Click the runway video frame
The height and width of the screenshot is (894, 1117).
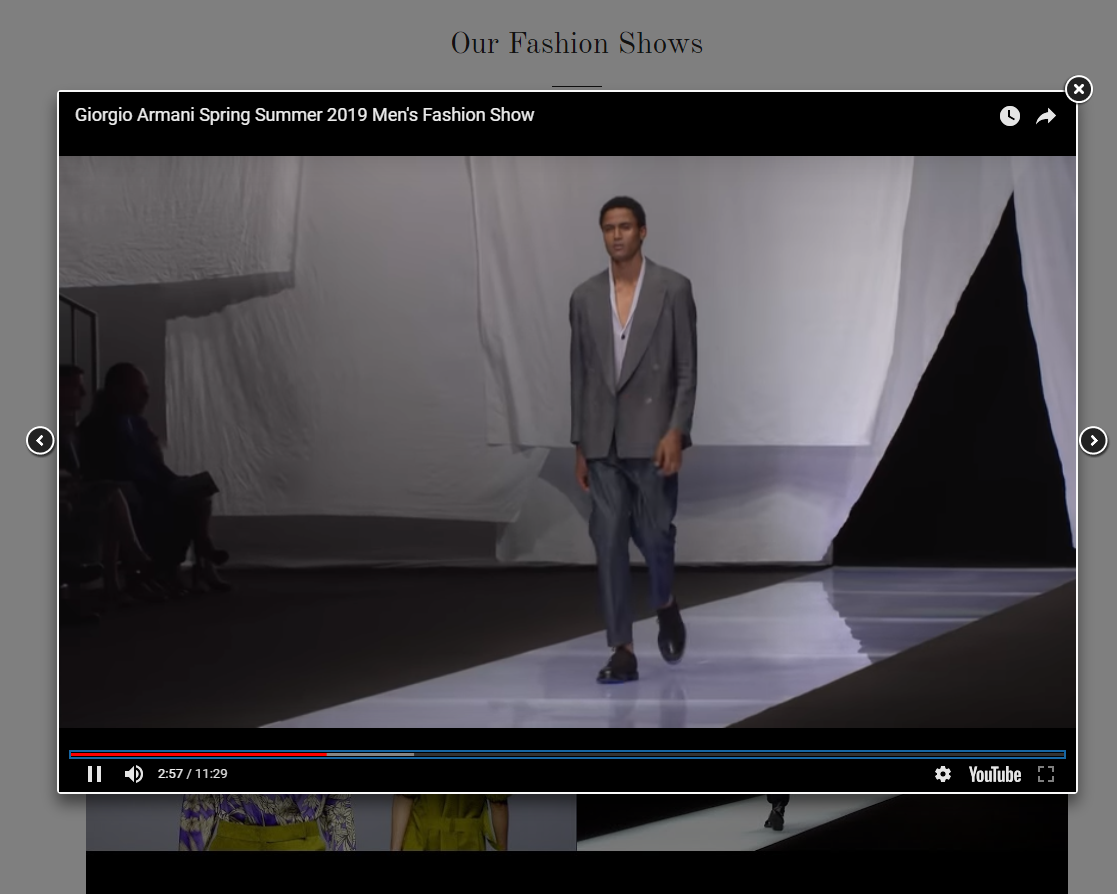coord(567,442)
